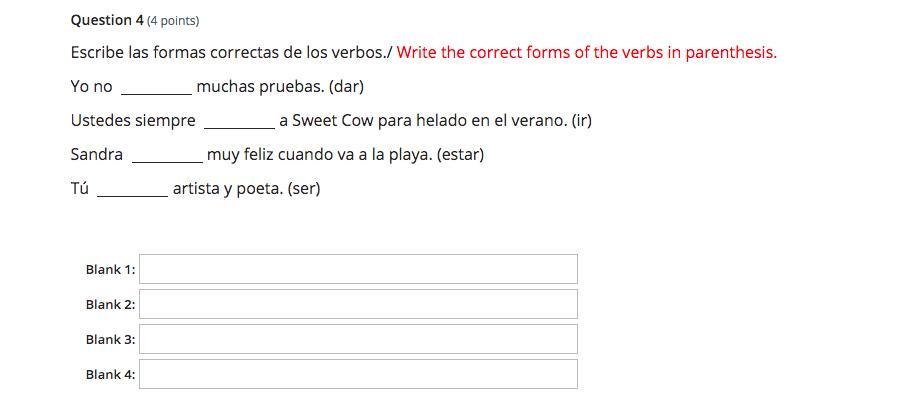This screenshot has height=404, width=908.
Task: Select the Blank 3 input box
Action: pos(358,339)
